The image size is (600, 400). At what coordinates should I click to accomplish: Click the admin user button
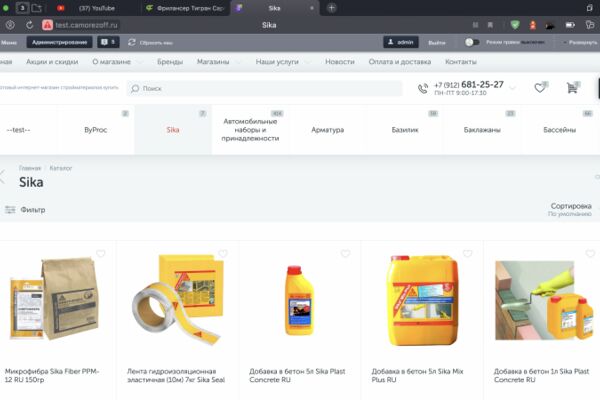click(x=401, y=42)
